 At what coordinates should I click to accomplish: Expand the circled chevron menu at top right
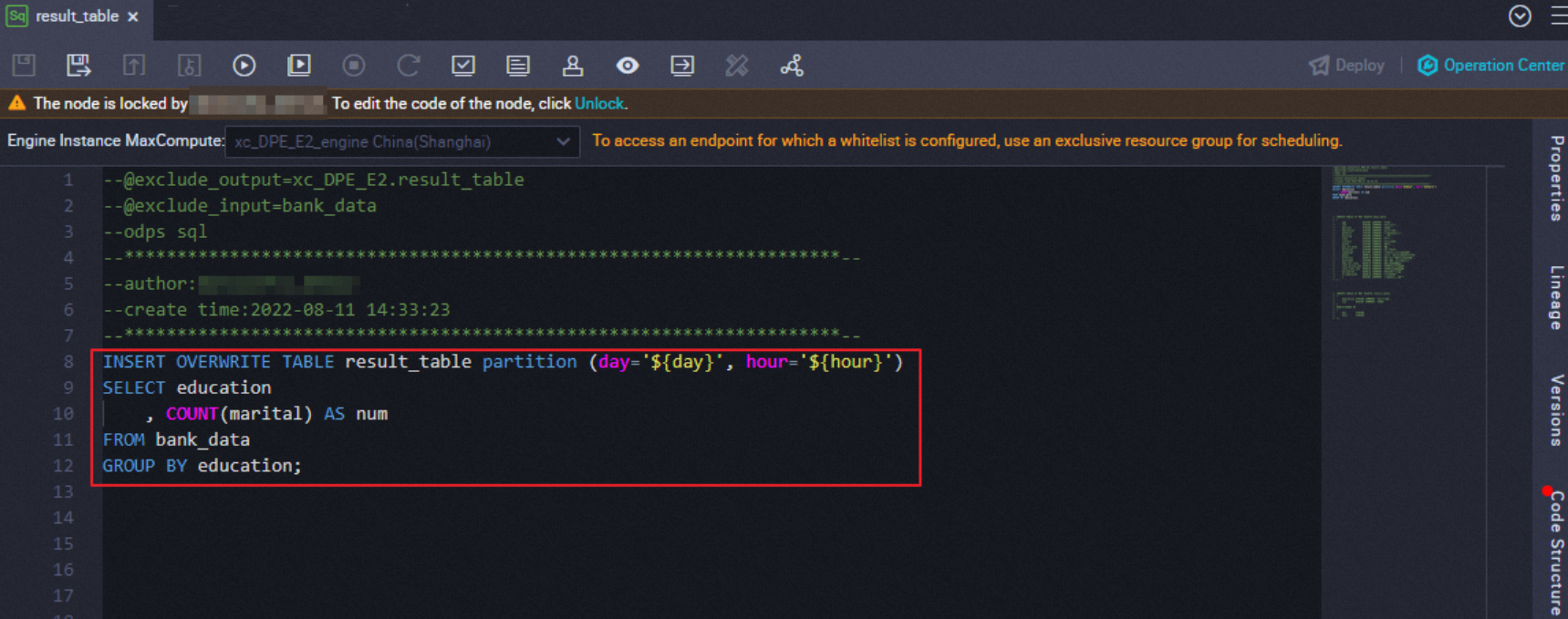[x=1520, y=15]
